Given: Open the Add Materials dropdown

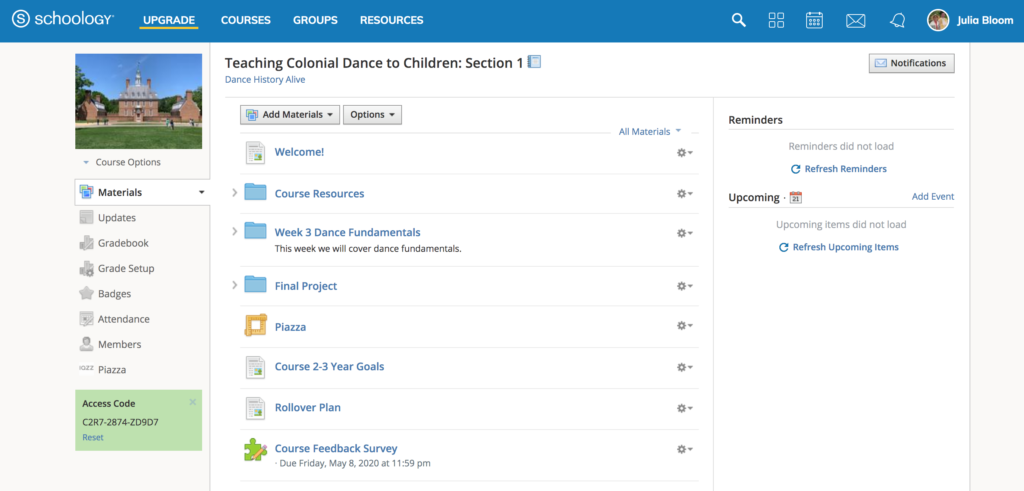Looking at the screenshot, I should [x=290, y=115].
